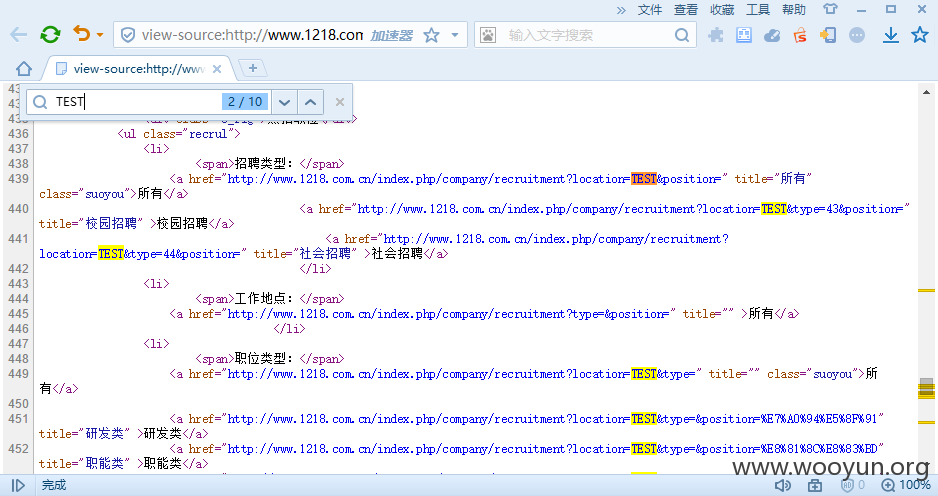Bookmark page with address bar star

click(x=431, y=35)
